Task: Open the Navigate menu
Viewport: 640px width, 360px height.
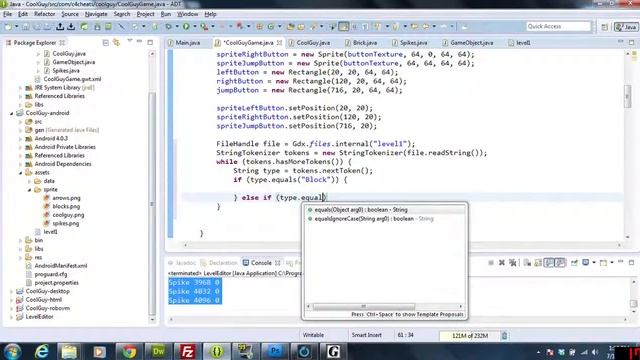Action: (96, 14)
